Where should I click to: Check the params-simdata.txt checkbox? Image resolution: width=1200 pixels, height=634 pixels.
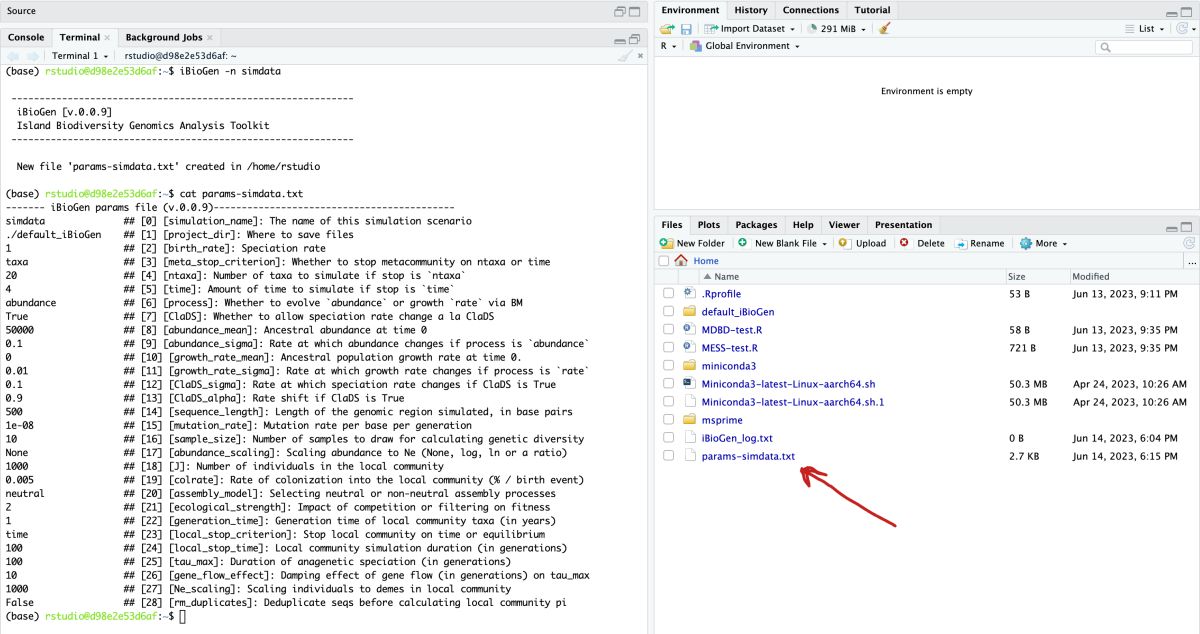tap(668, 456)
